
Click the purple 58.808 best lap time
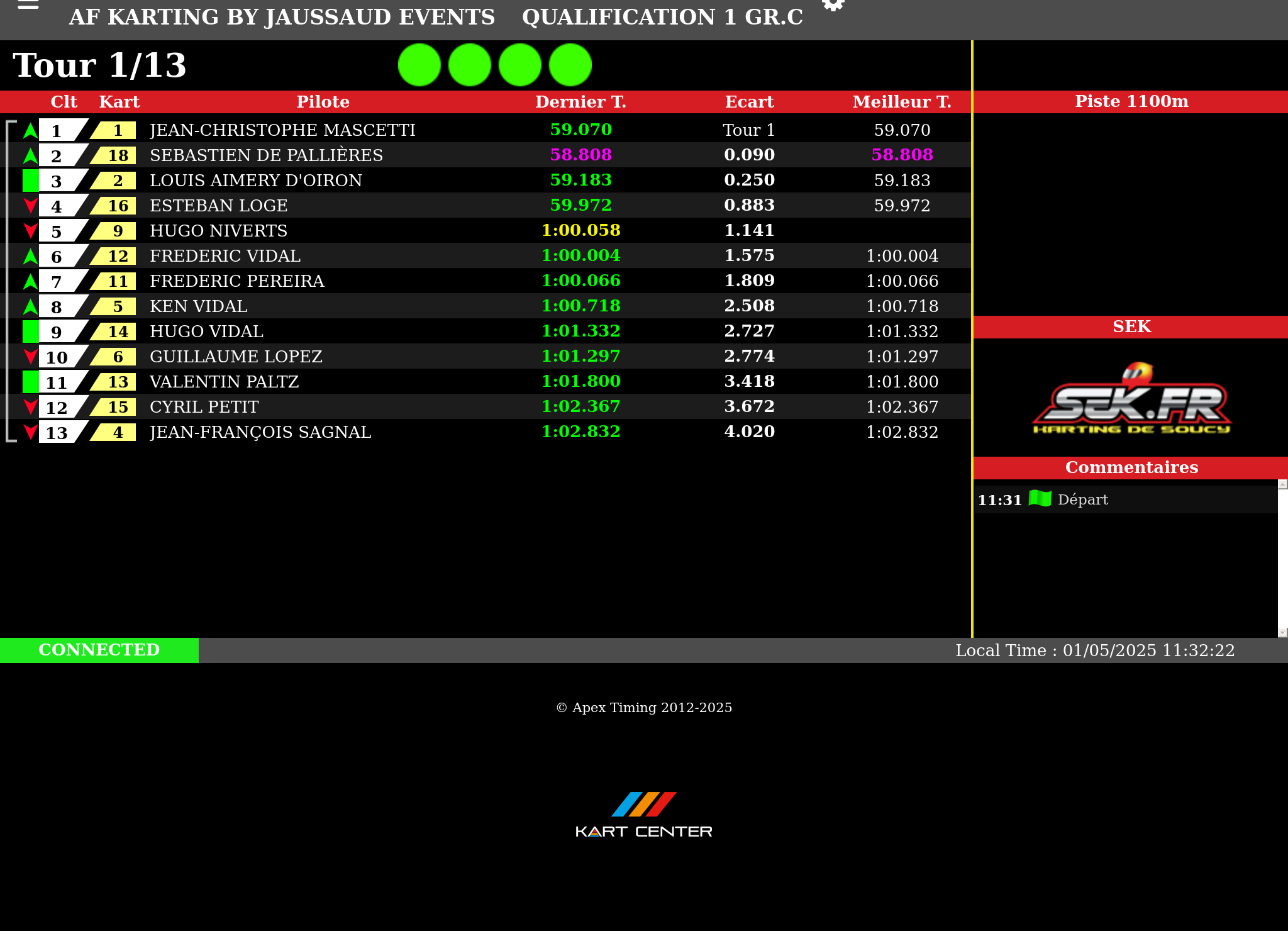[902, 155]
